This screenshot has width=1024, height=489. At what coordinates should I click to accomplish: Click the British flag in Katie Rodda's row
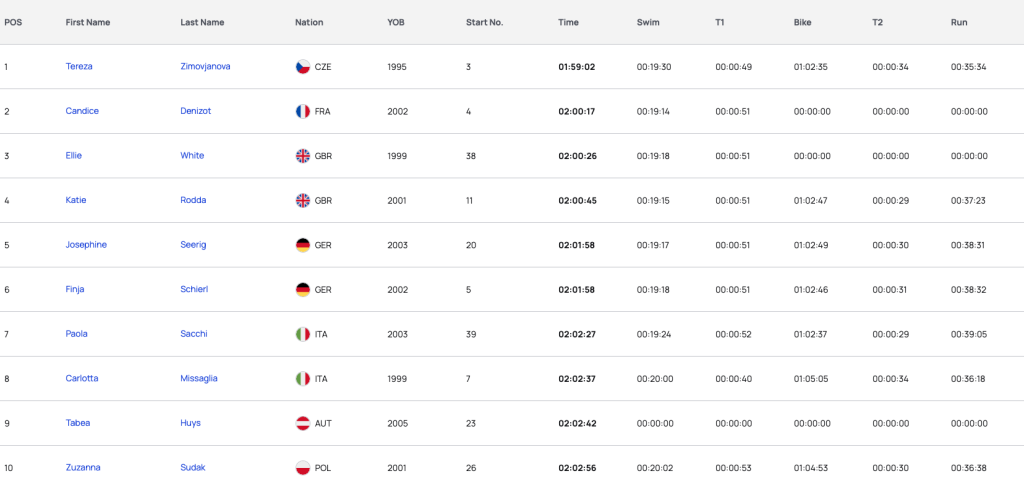point(302,200)
